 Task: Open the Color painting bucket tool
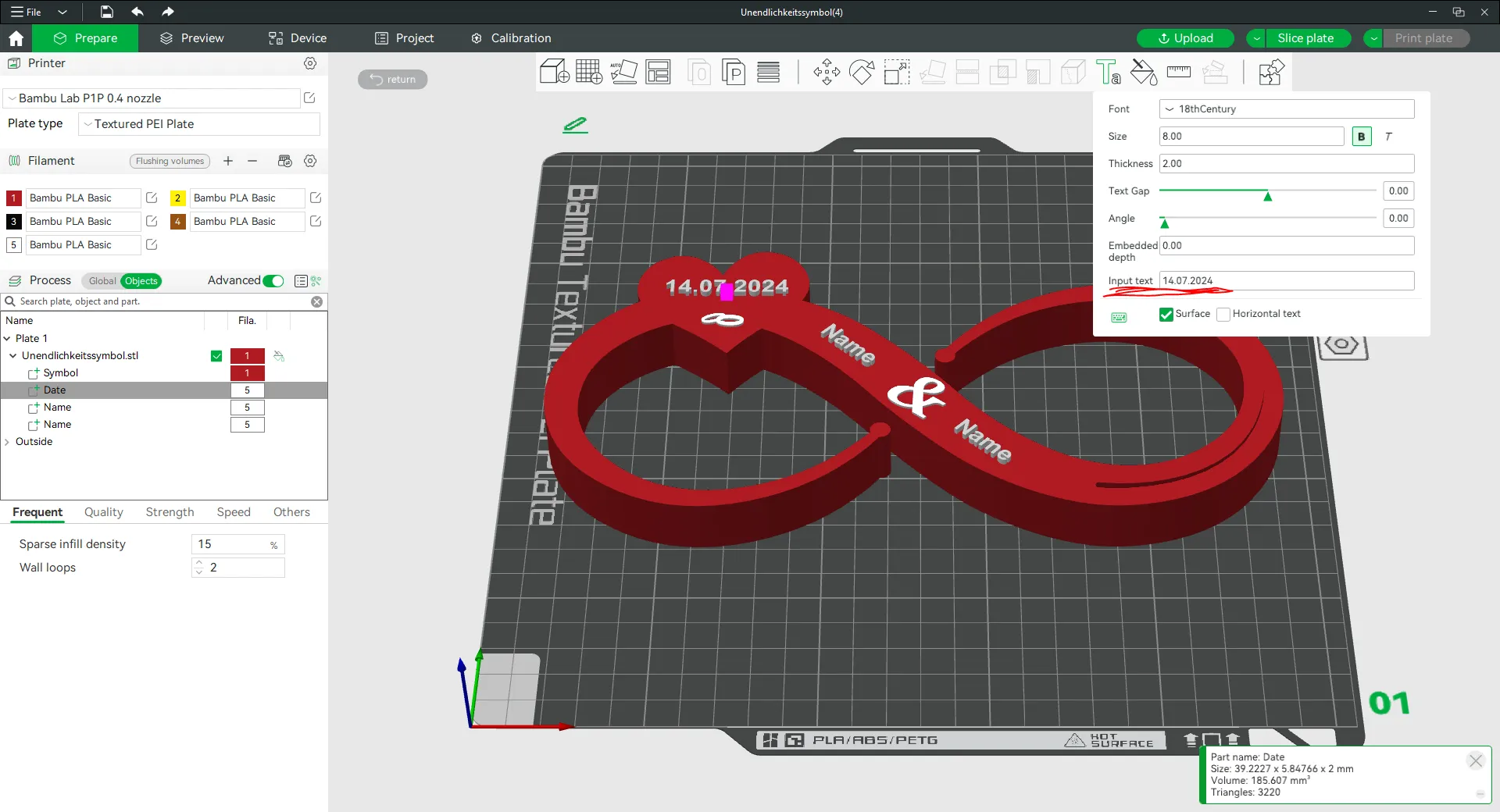pos(1144,73)
